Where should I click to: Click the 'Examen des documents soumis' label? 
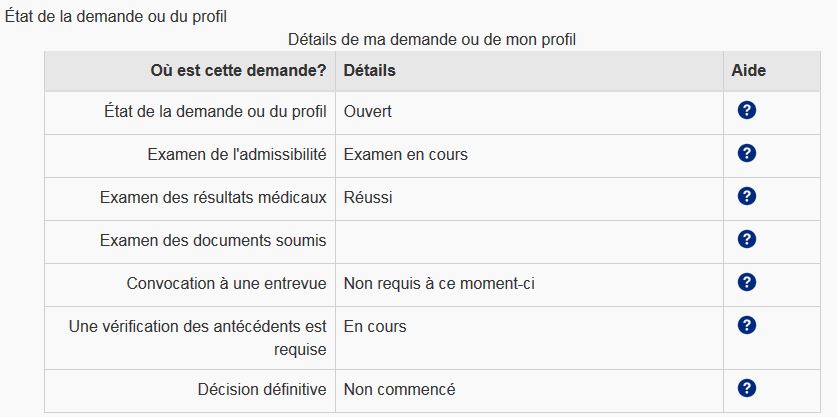[213, 240]
